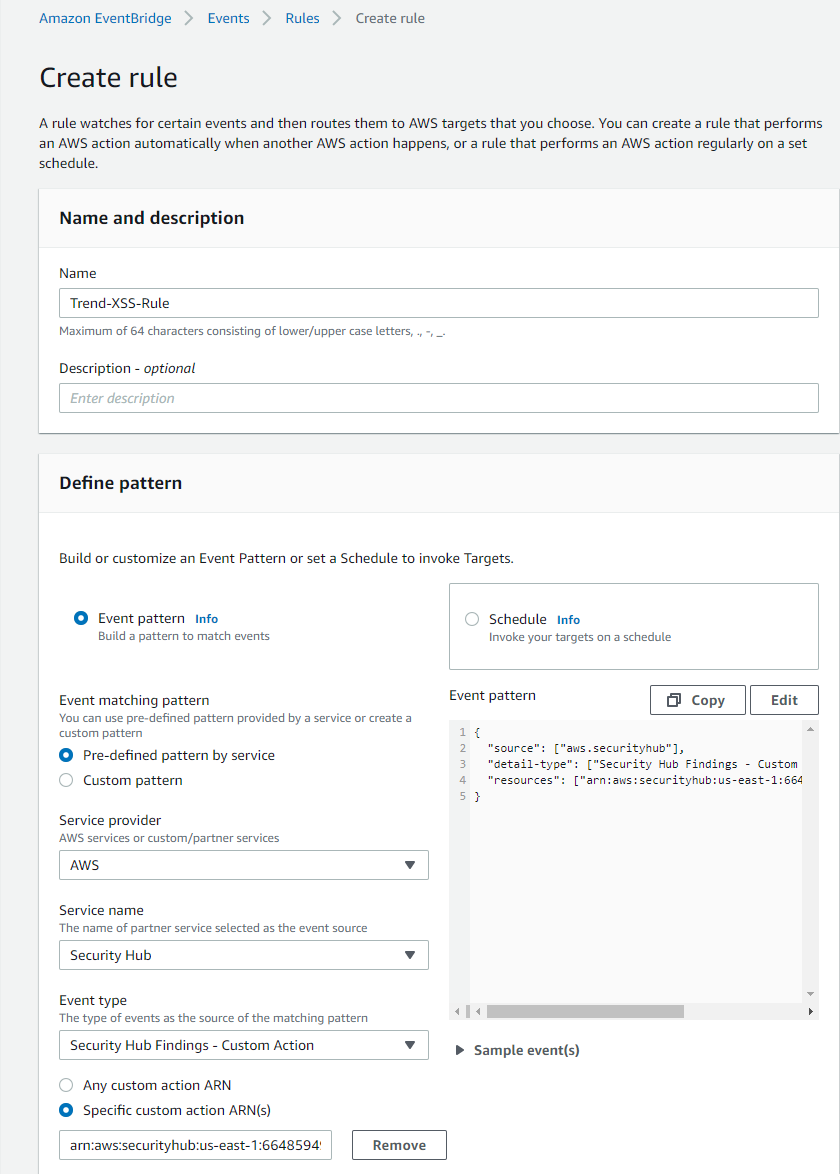This screenshot has height=1174, width=840.
Task: Open Info link next to Schedule
Action: (568, 620)
